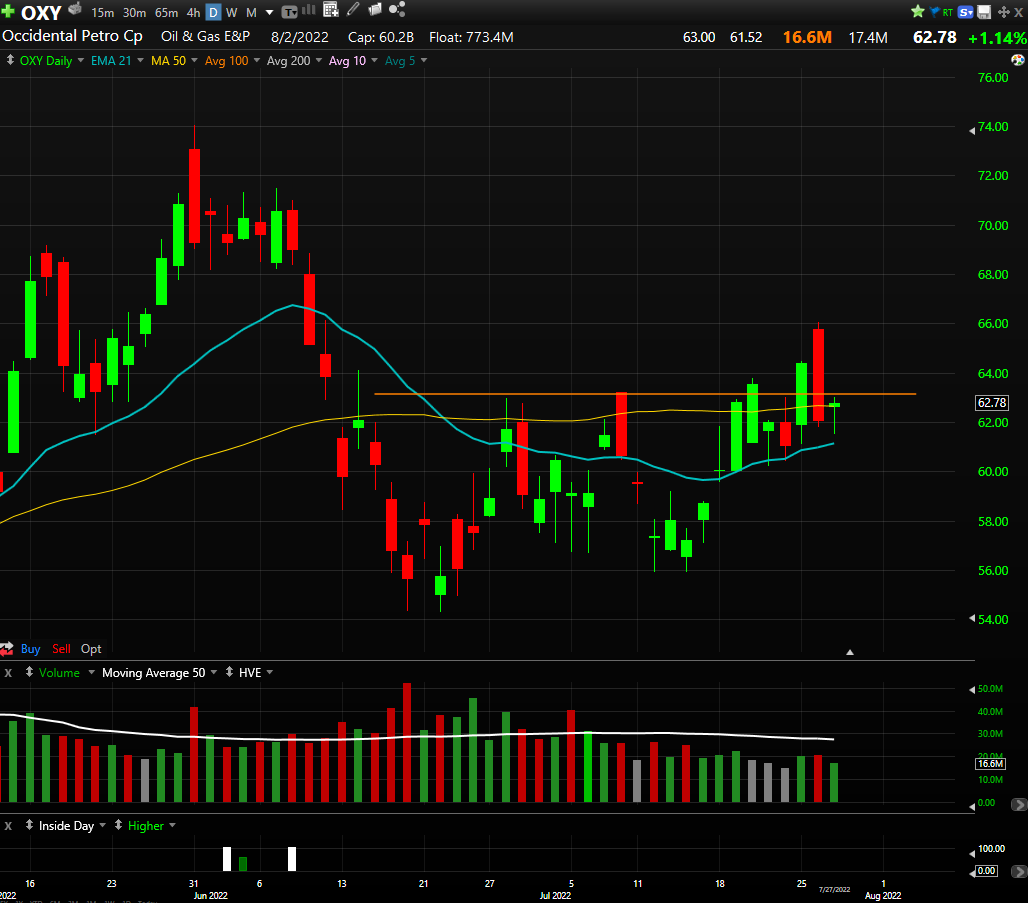Open the briefcase icon beside OXY ticker
The width and height of the screenshot is (1028, 903).
click(x=75, y=9)
